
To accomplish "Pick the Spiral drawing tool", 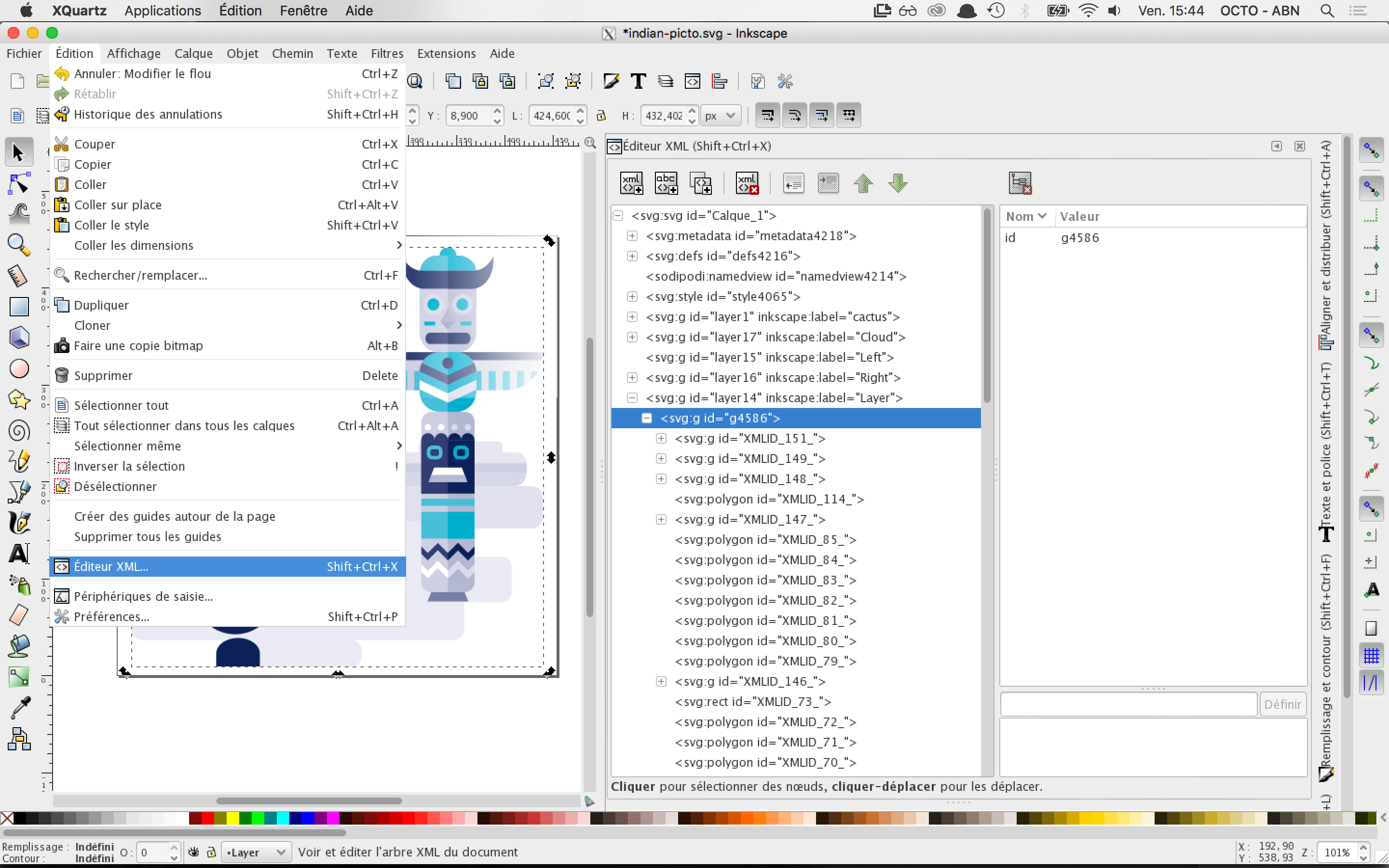I will pyautogui.click(x=19, y=430).
